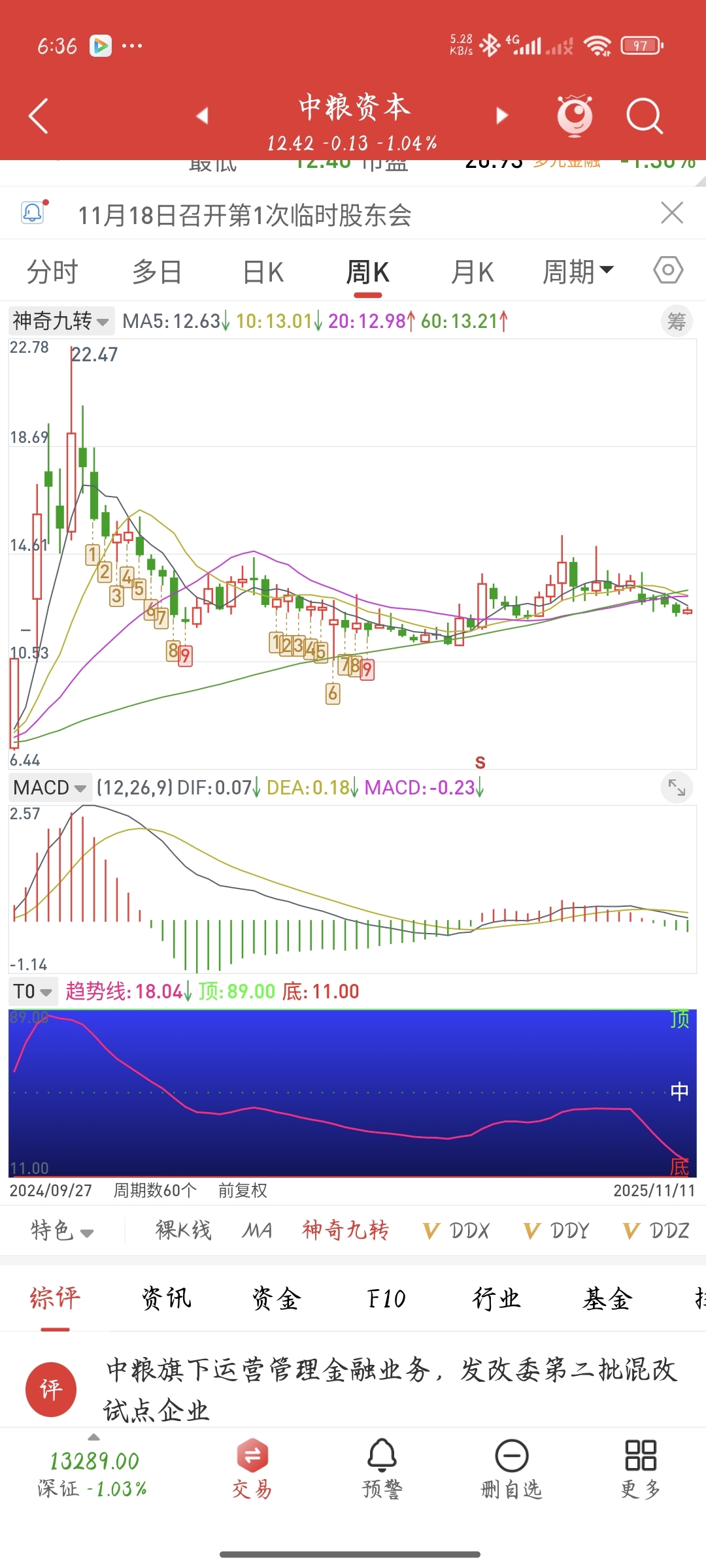
Task: Open the MACD indicator dropdown
Action: 50,787
